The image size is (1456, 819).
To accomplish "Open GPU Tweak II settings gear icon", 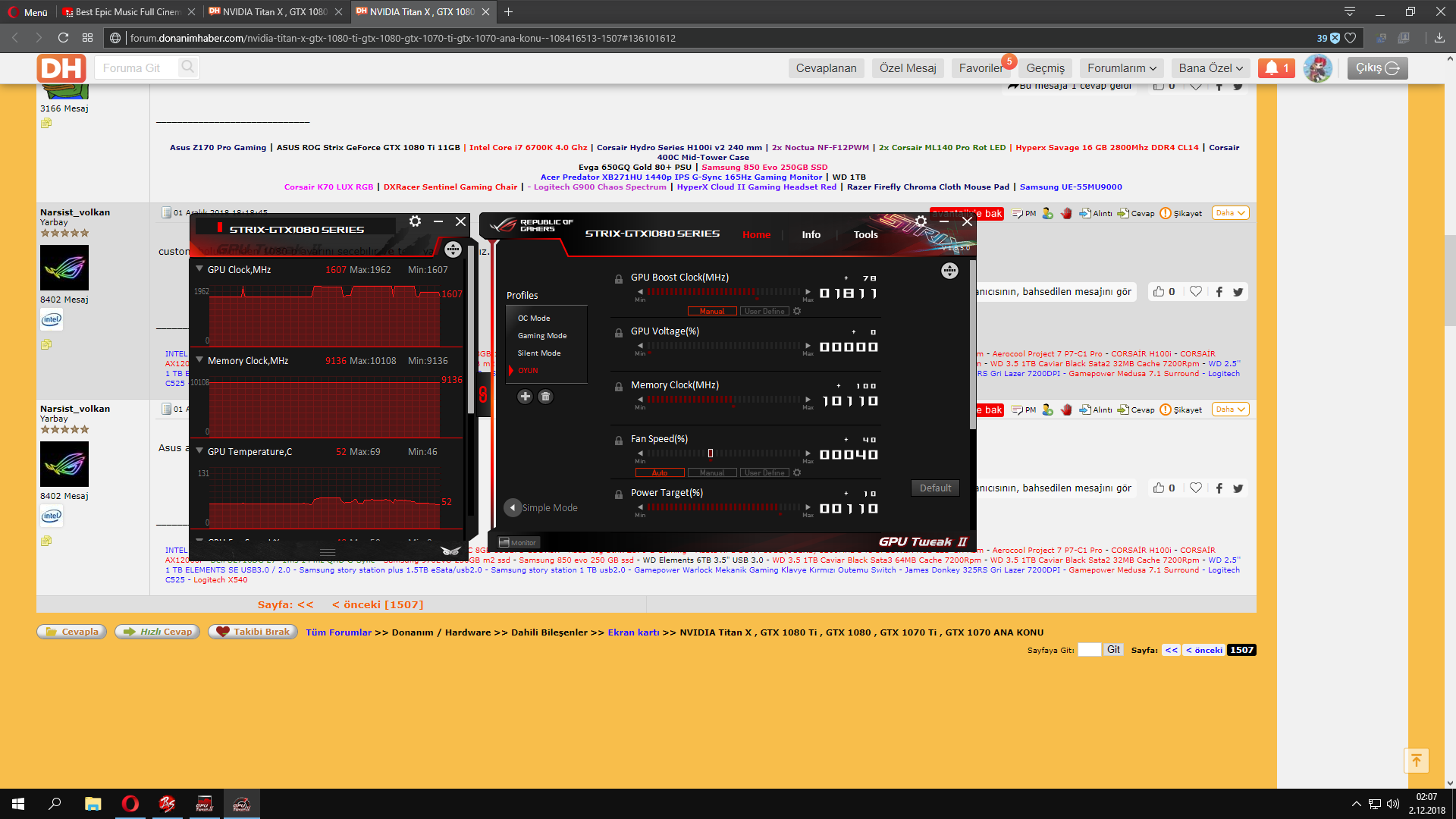I will click(x=921, y=221).
